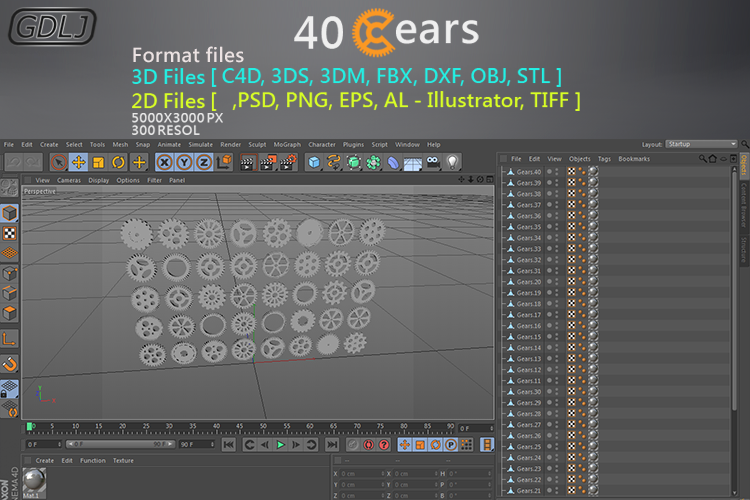Switch to Polygons mode cube icon
750x500 pixels.
[x=10, y=313]
